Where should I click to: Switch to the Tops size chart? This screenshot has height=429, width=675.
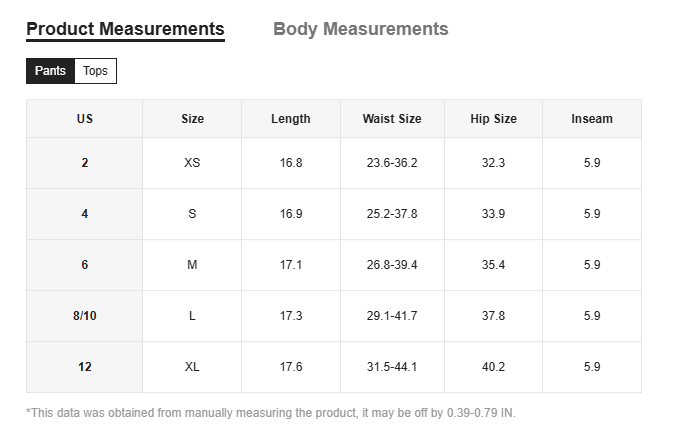(x=95, y=71)
